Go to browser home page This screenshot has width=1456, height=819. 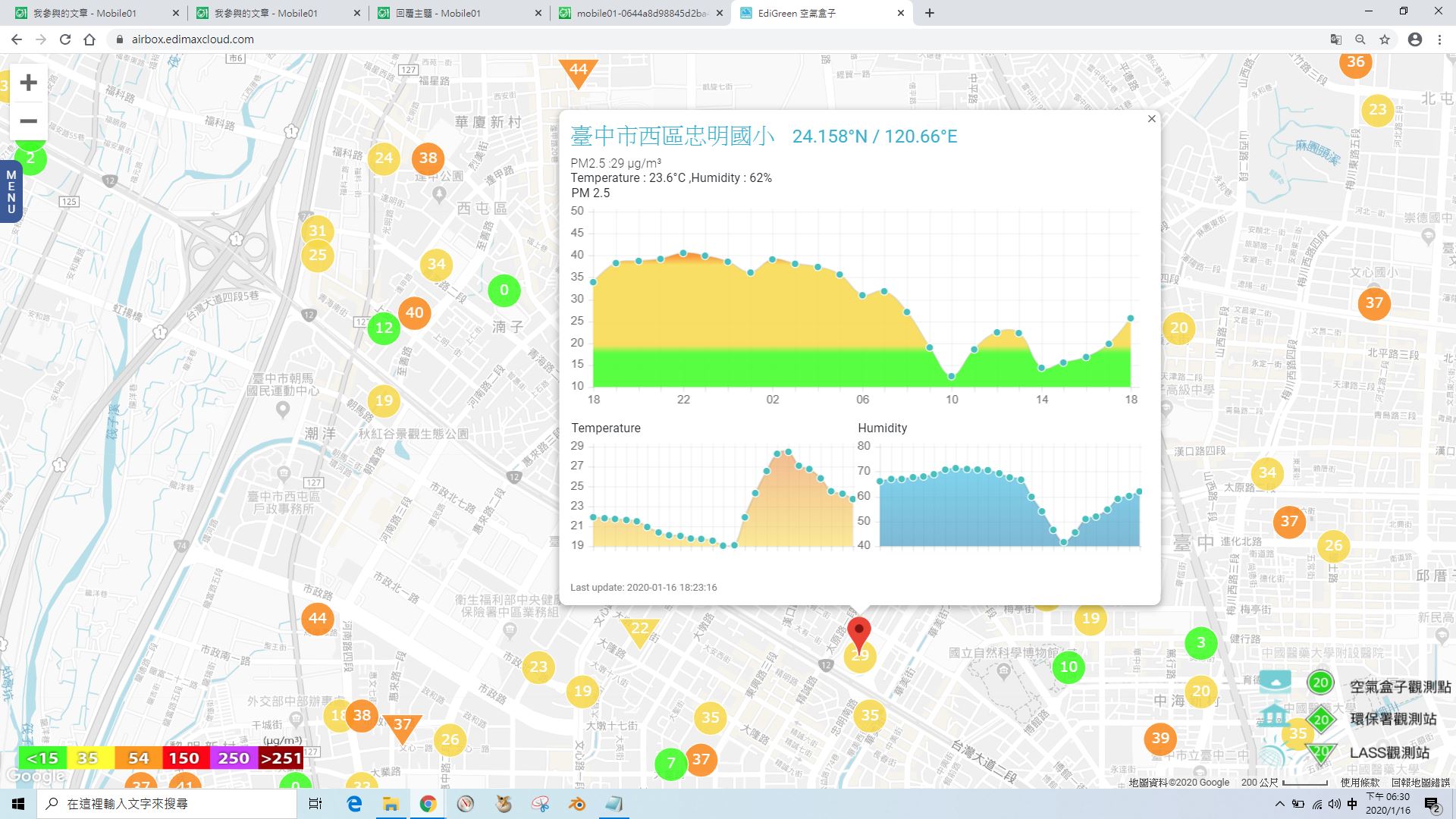pyautogui.click(x=89, y=39)
